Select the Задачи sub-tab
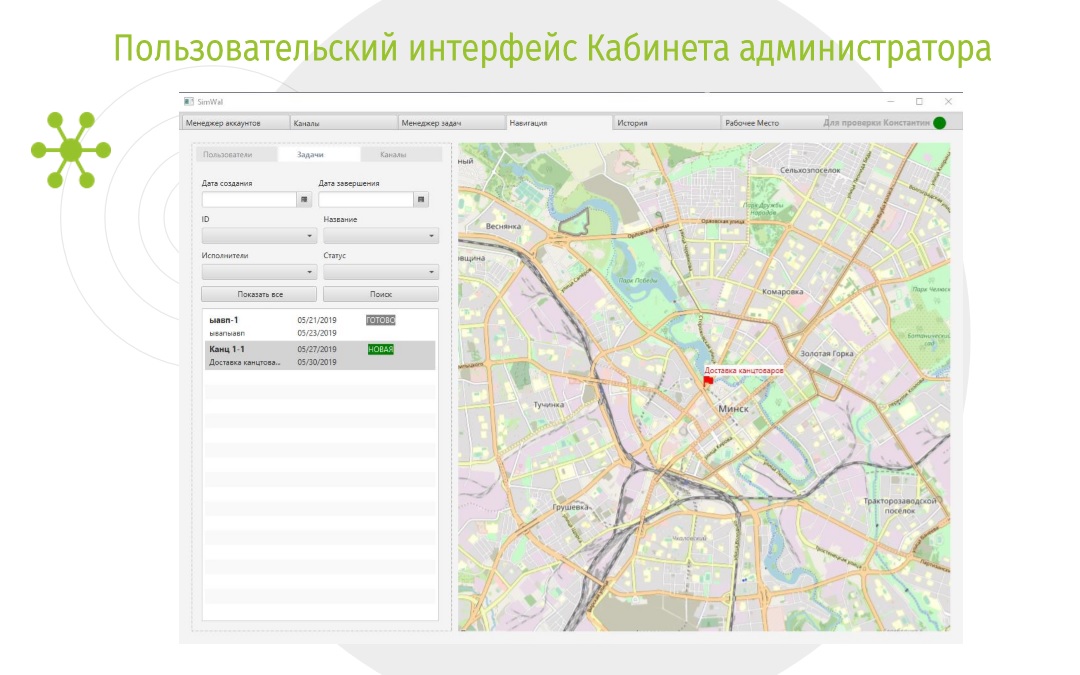Image resolution: width=1080 pixels, height=675 pixels. click(x=318, y=154)
